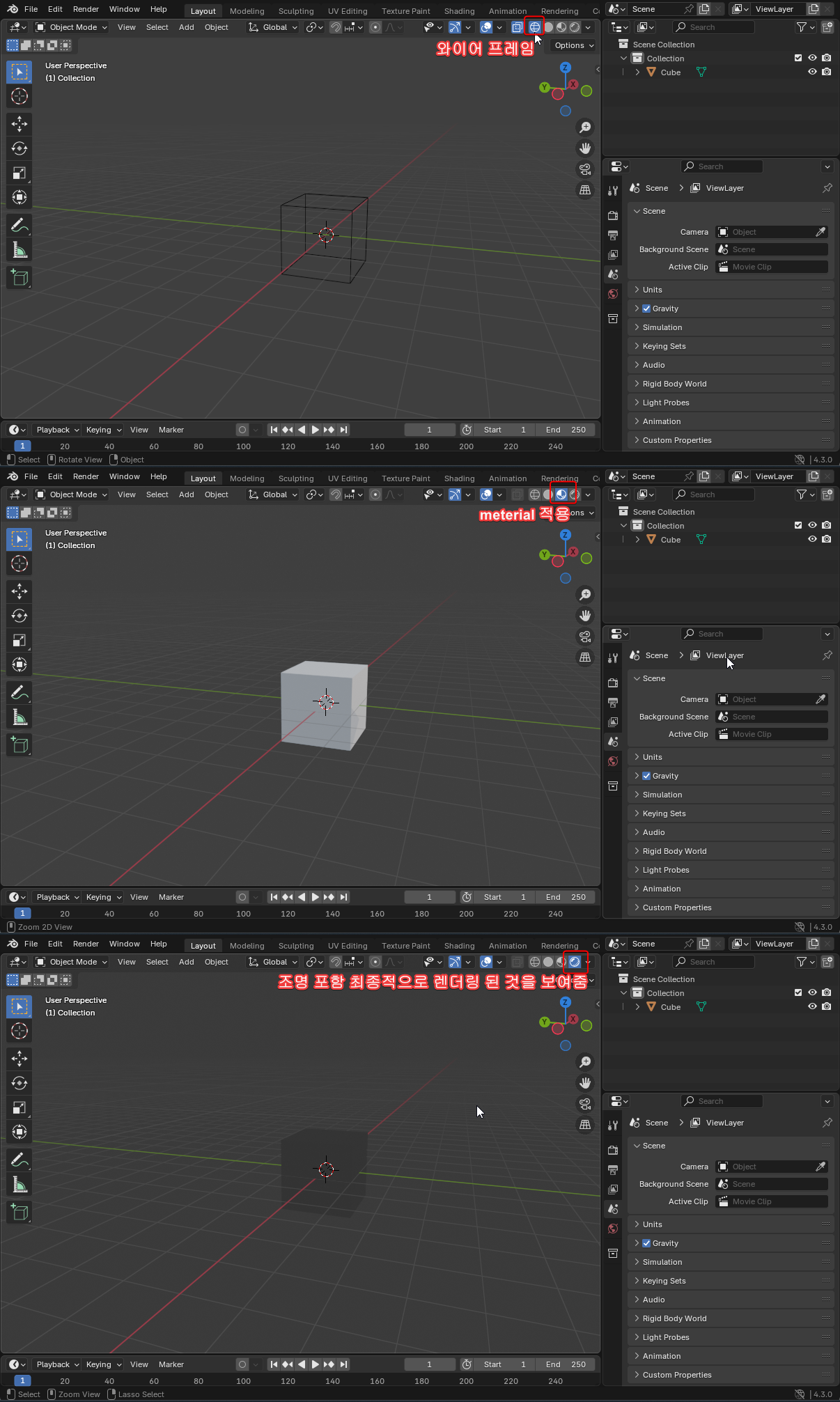Toggle viewport overlays in the bottom window
The height and width of the screenshot is (1402, 840).
(486, 962)
